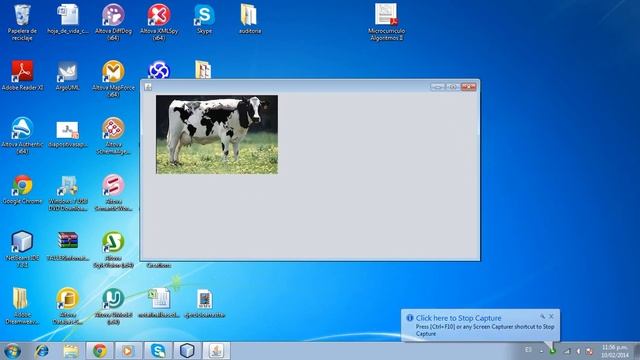The height and width of the screenshot is (360, 640).
Task: Maximize the Java image window
Action: coord(453,87)
